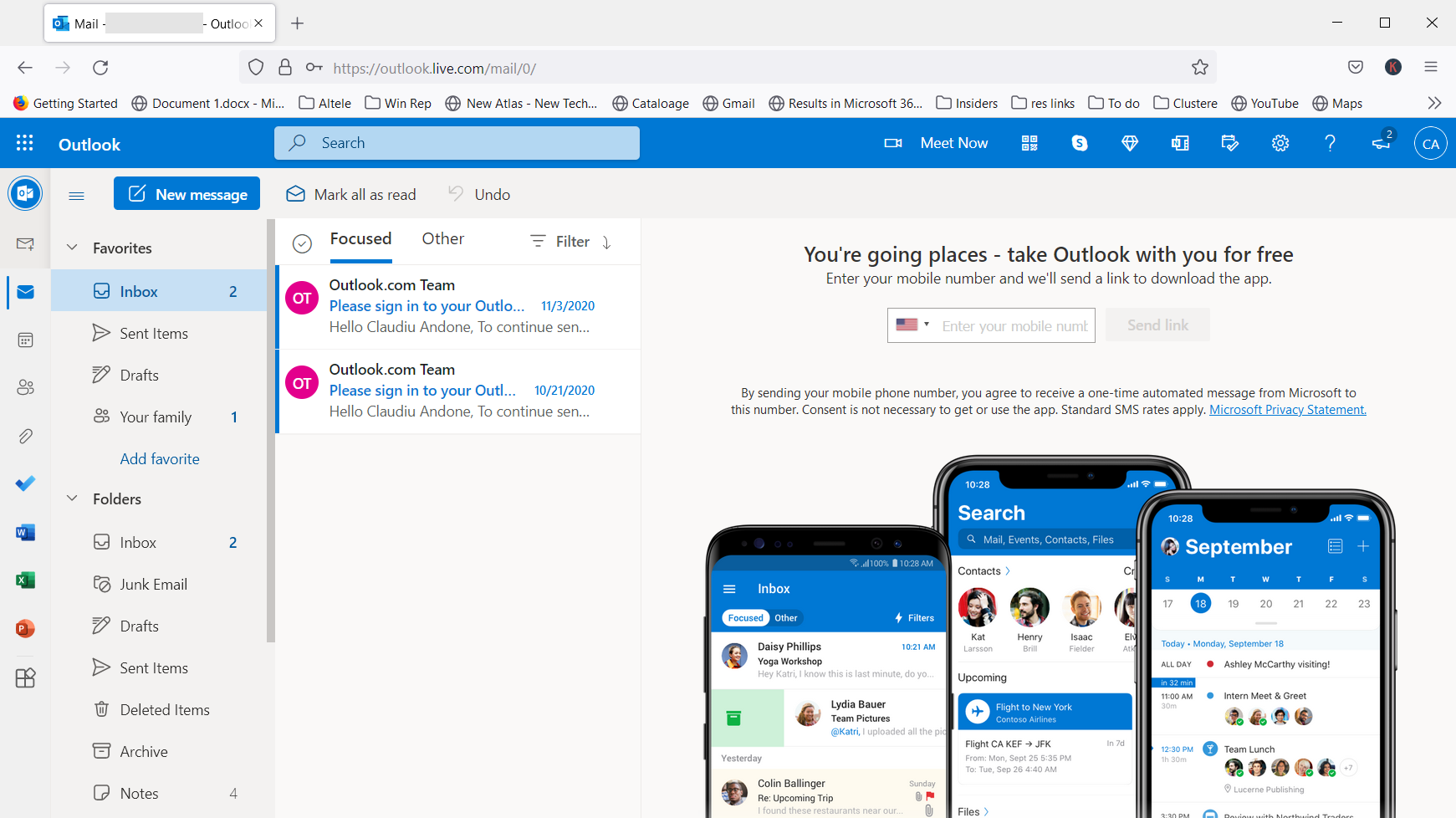Open Outlook Settings gear
1456x818 pixels.
[x=1280, y=143]
